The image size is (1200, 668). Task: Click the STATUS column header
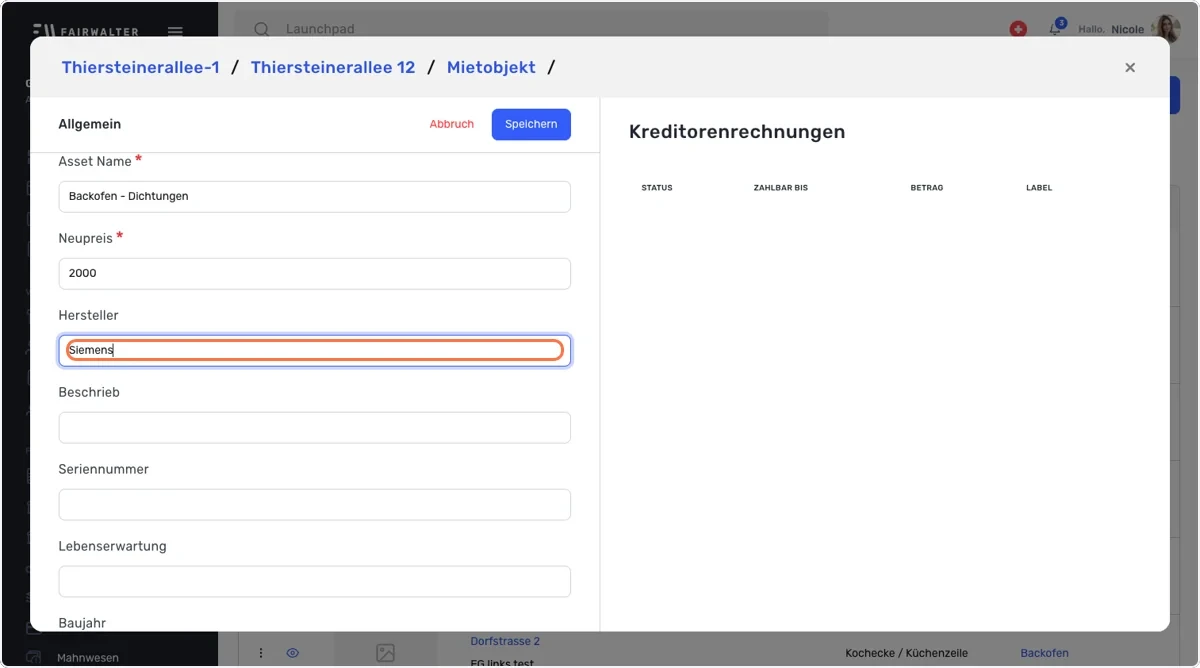point(657,188)
